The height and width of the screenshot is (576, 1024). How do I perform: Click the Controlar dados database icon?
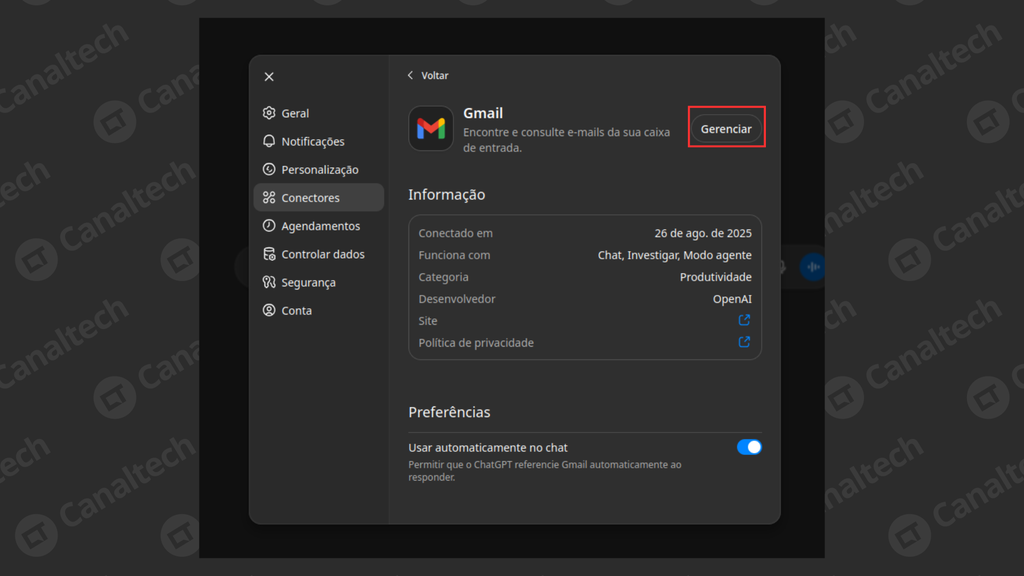(269, 254)
